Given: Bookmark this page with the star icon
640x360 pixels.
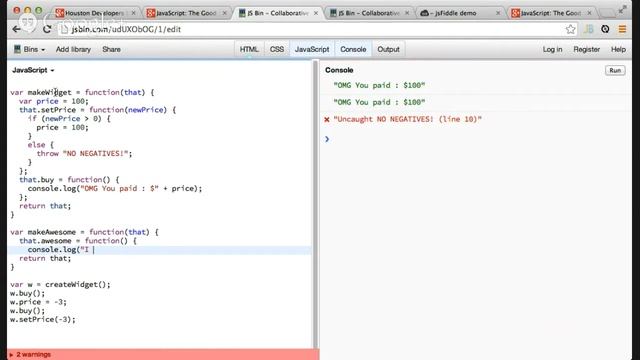Looking at the screenshot, I should (x=570, y=29).
